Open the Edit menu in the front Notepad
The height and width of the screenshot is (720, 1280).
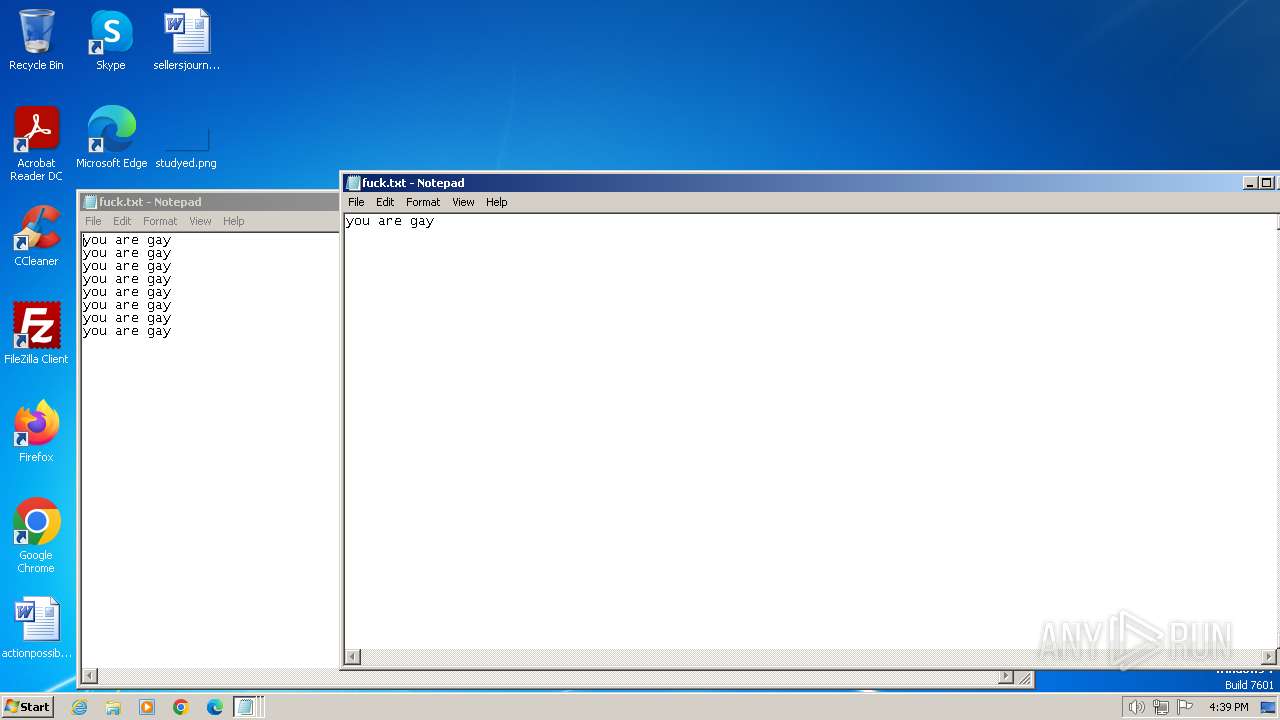385,202
